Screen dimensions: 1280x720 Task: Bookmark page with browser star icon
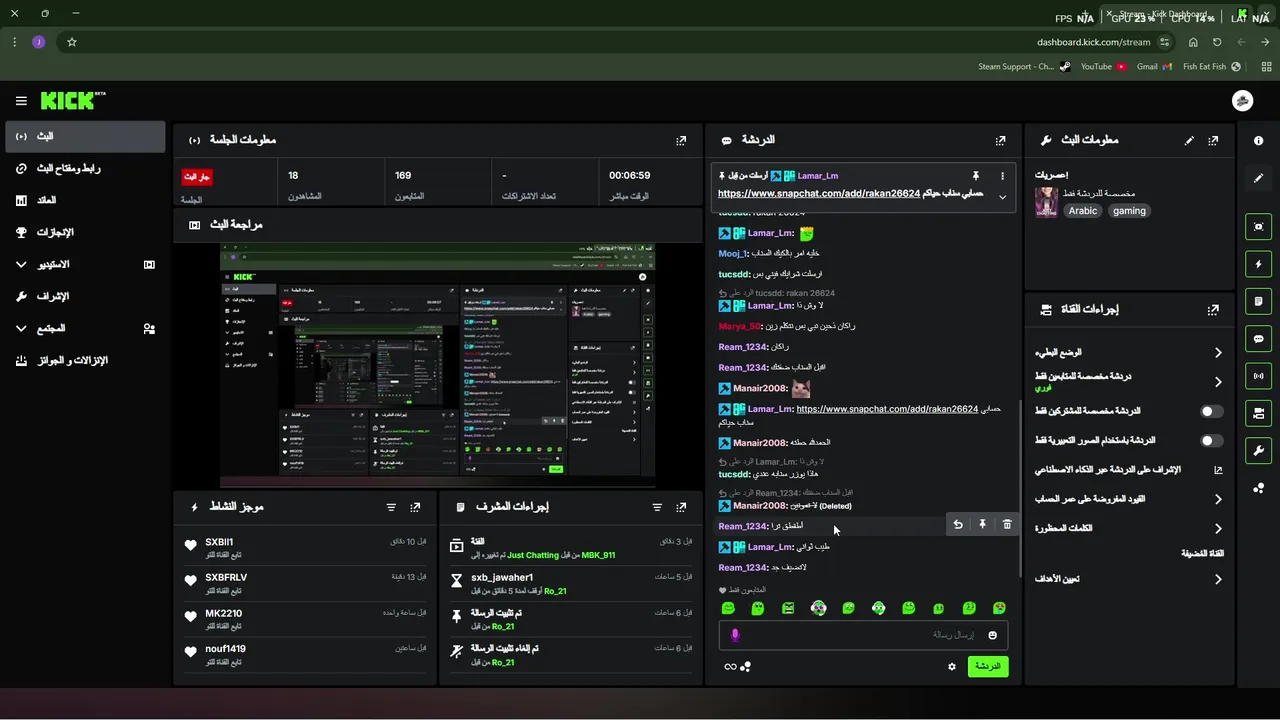click(72, 42)
